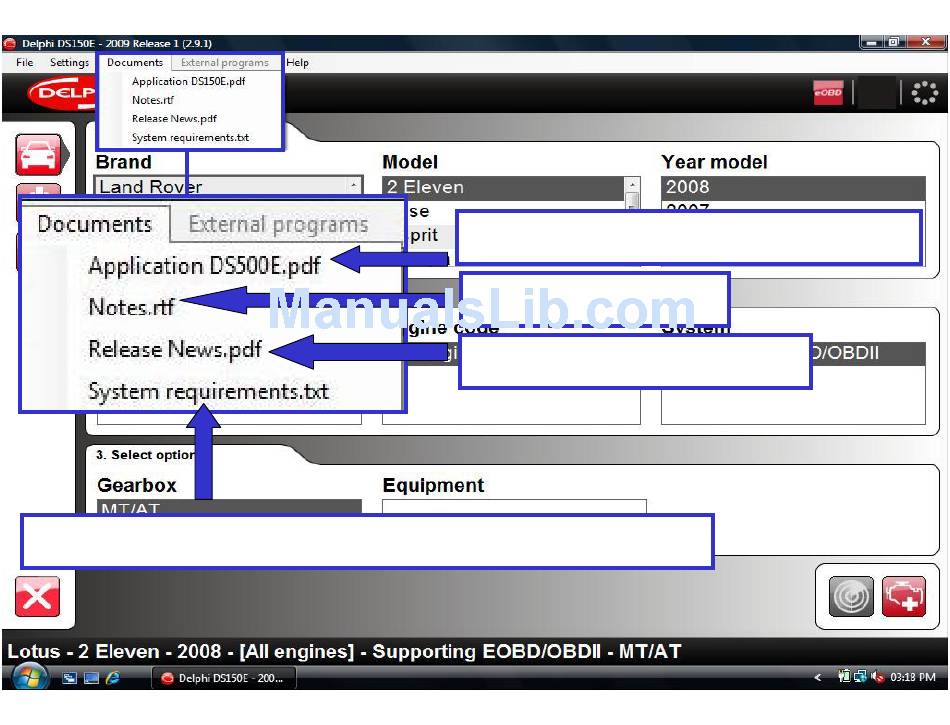Click Delphi DS150E taskbar button

click(224, 678)
